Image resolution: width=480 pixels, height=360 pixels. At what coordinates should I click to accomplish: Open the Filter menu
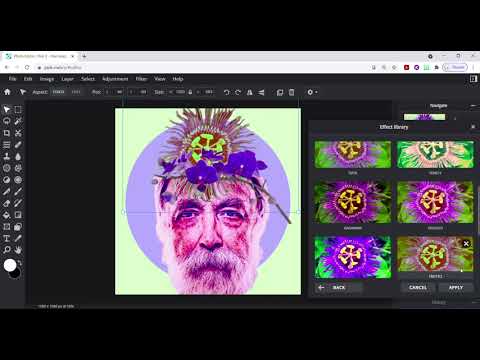coord(141,79)
